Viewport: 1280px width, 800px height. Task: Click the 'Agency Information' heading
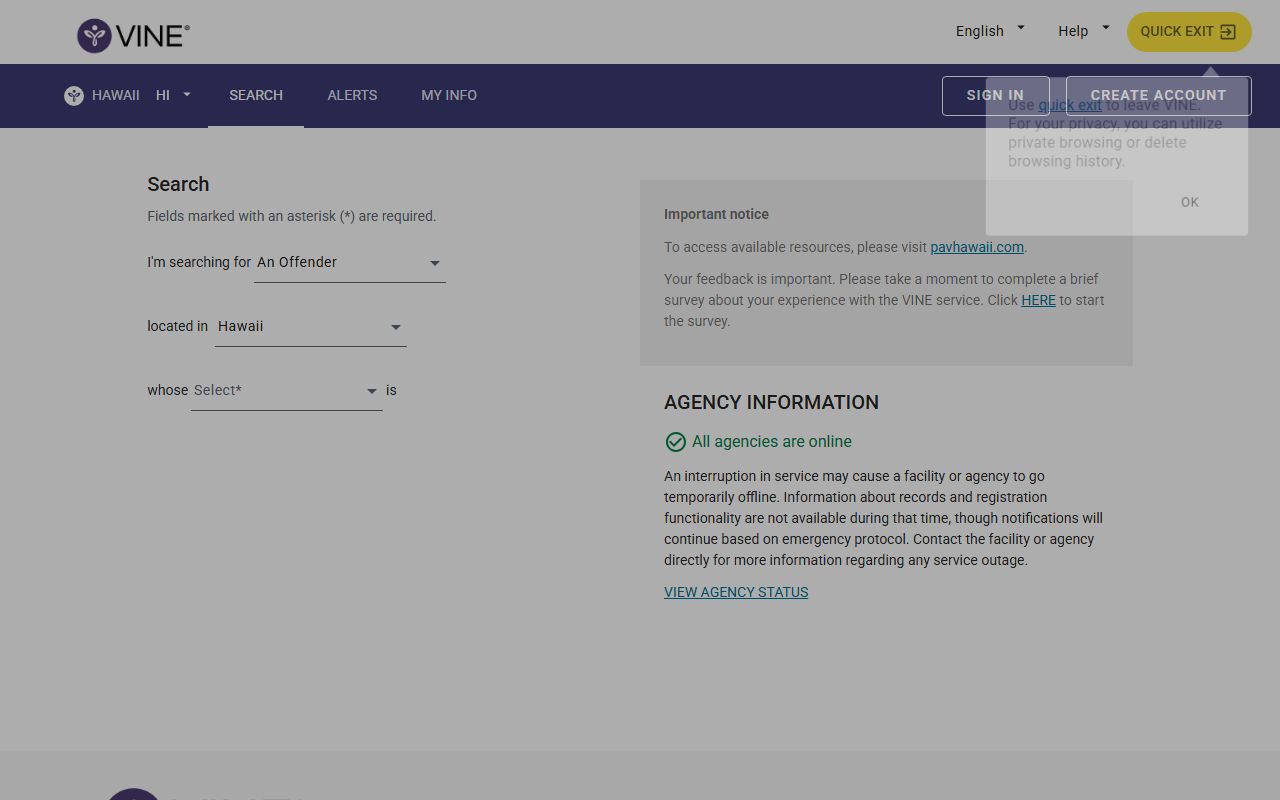(x=771, y=402)
